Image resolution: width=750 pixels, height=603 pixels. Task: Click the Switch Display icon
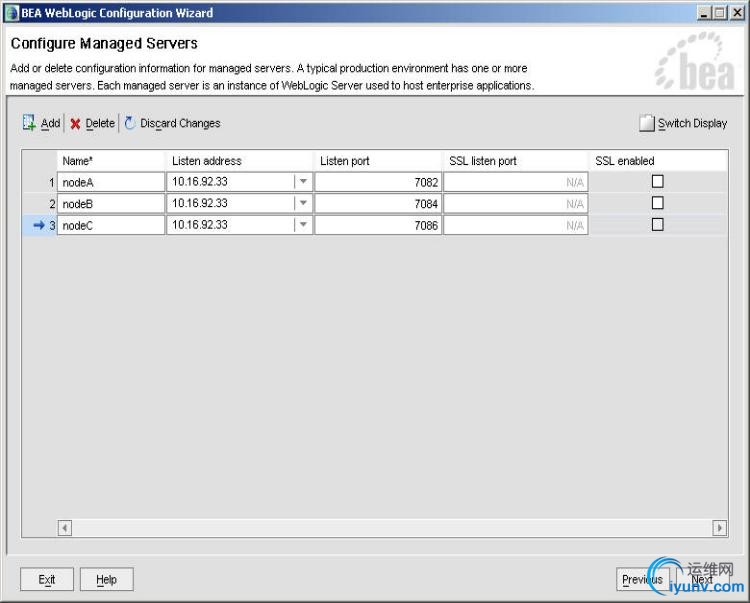[x=647, y=123]
